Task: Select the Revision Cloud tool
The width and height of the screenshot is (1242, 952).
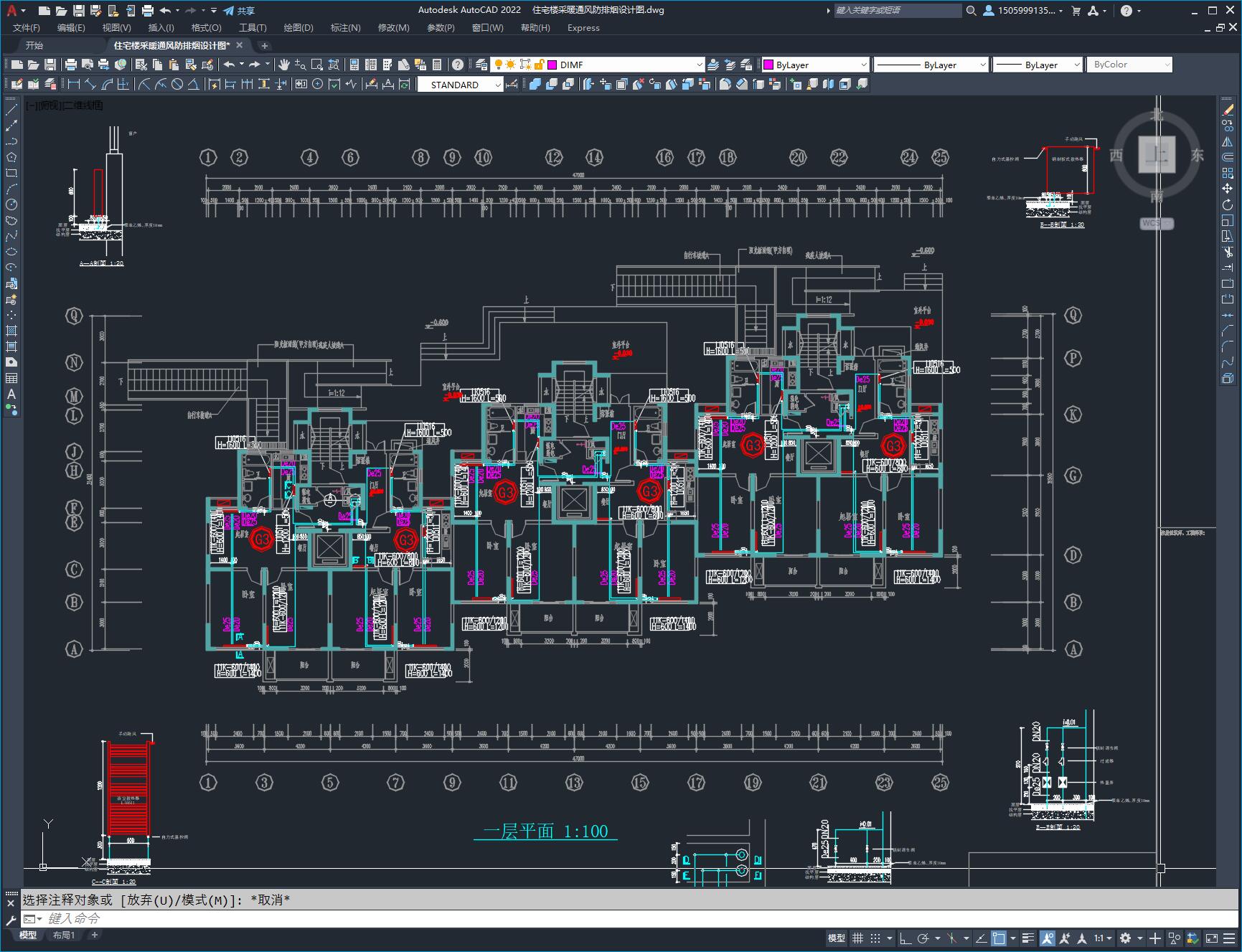Action: (x=11, y=220)
